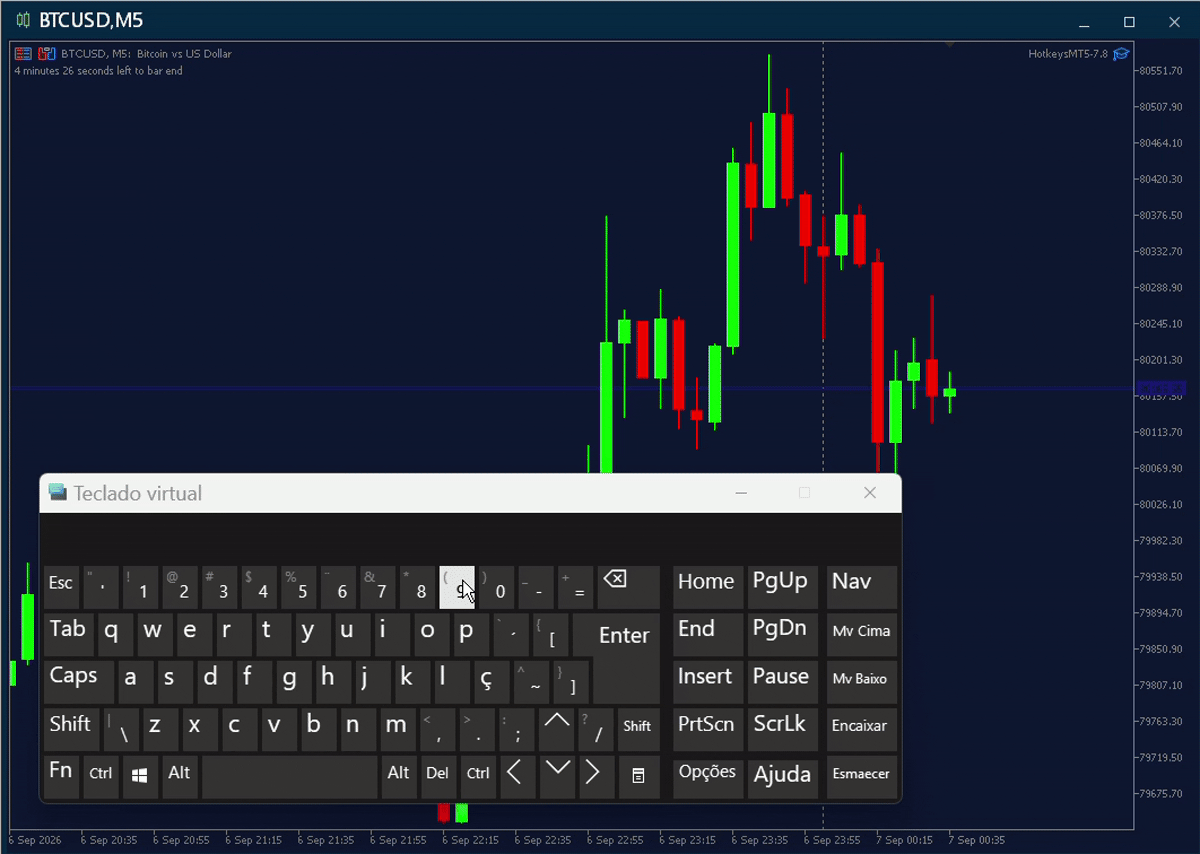Click the '4 minutes 26 seconds left to bar end' text

point(98,71)
